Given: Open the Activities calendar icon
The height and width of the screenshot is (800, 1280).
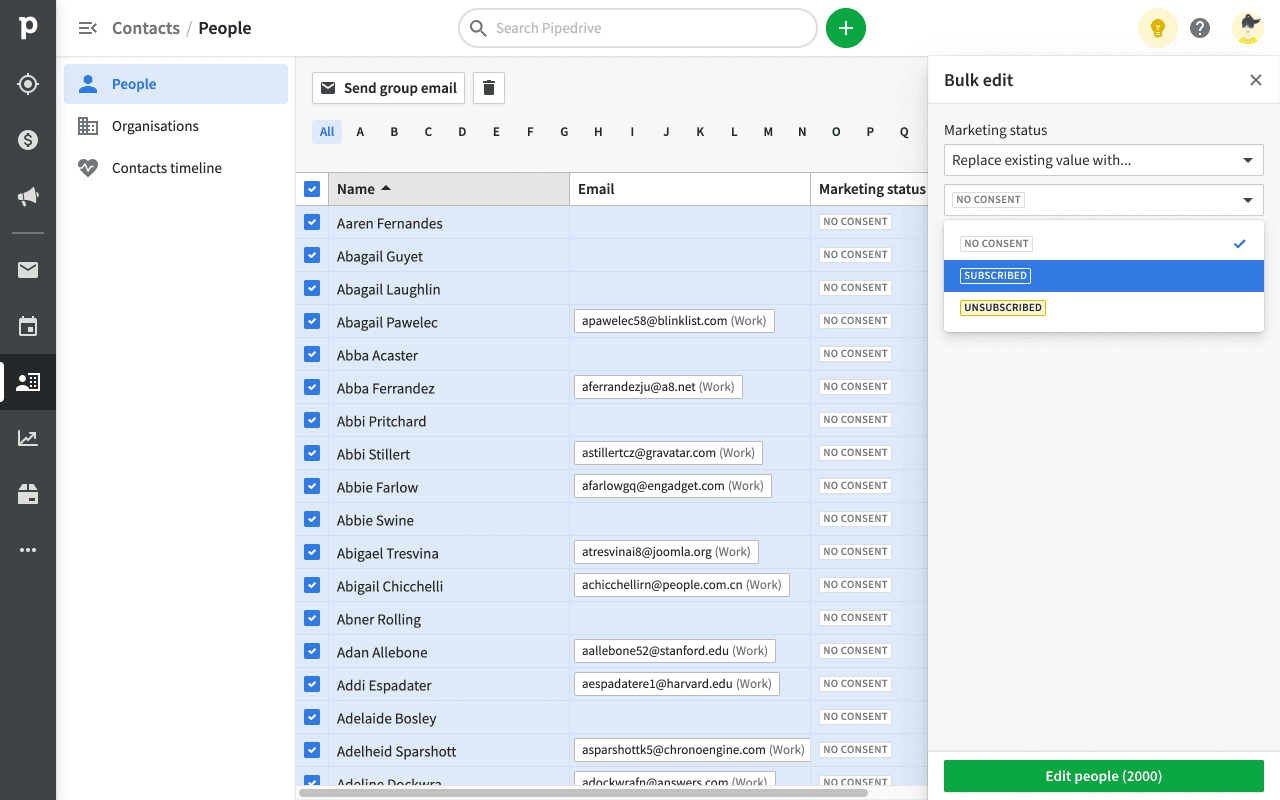Looking at the screenshot, I should [28, 326].
